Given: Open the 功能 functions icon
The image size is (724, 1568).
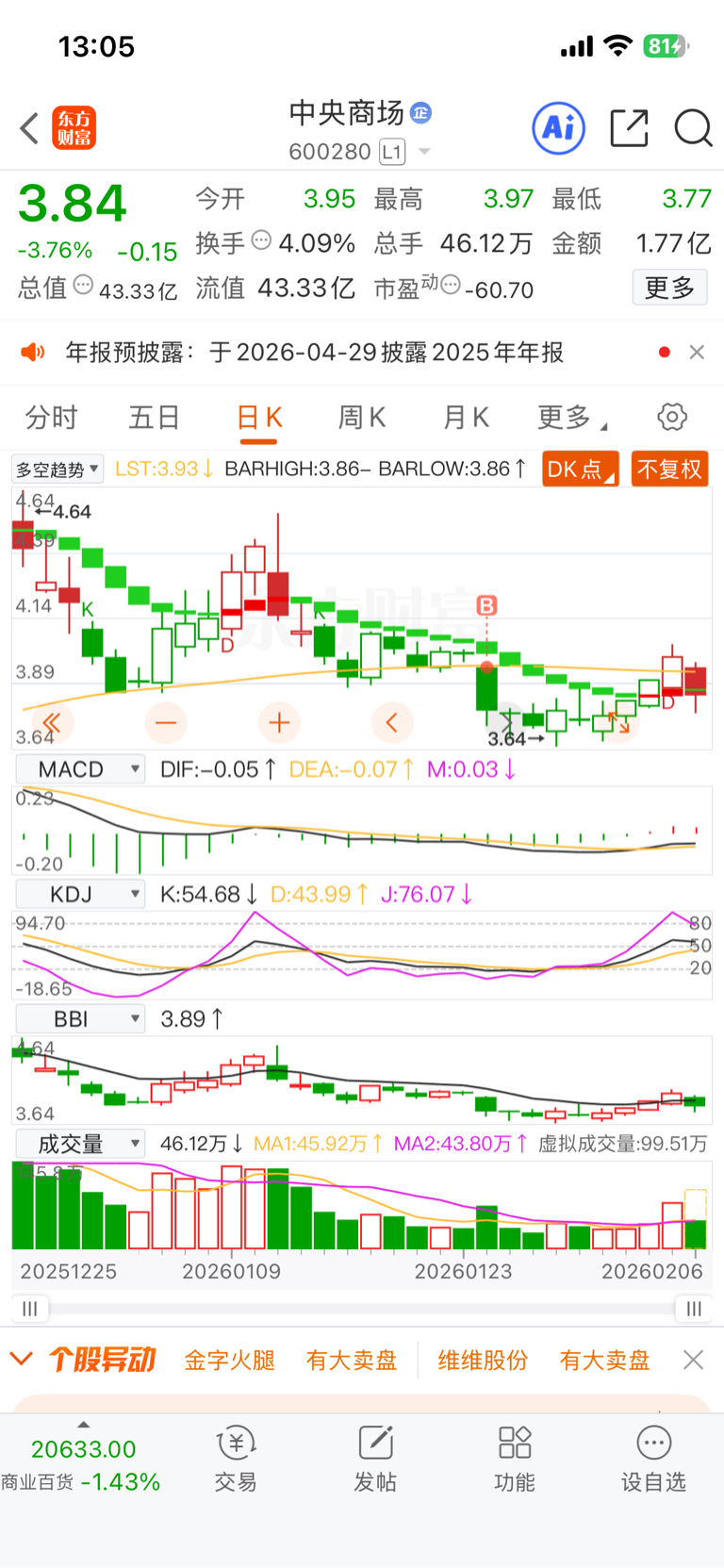Looking at the screenshot, I should (x=515, y=1460).
